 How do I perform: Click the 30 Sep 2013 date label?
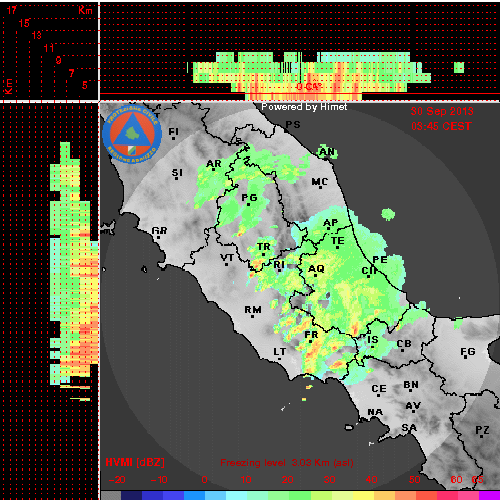tap(442, 111)
